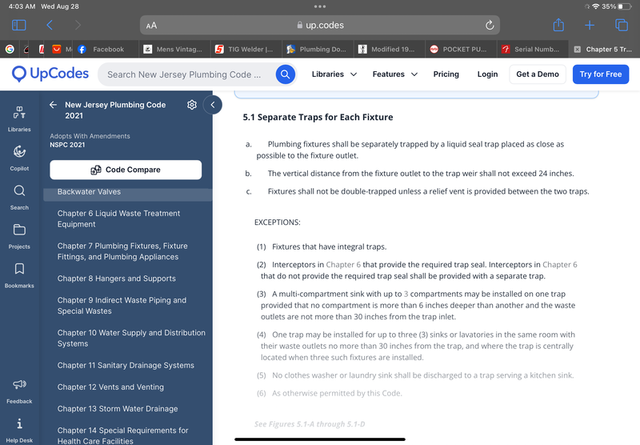
Task: Click the Get a Demo button
Action: pyautogui.click(x=537, y=74)
